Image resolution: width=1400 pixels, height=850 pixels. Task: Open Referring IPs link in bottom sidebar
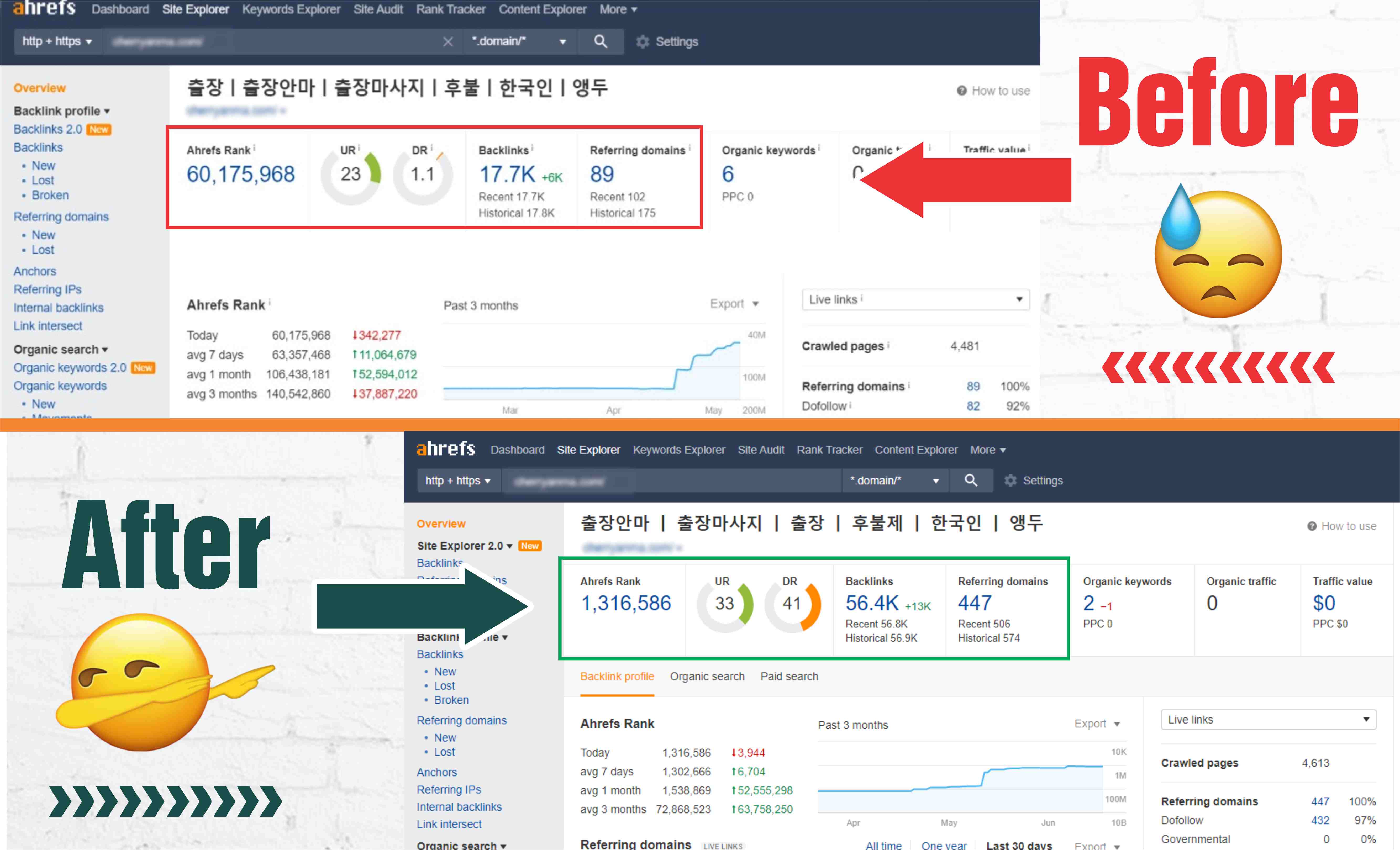coord(448,790)
